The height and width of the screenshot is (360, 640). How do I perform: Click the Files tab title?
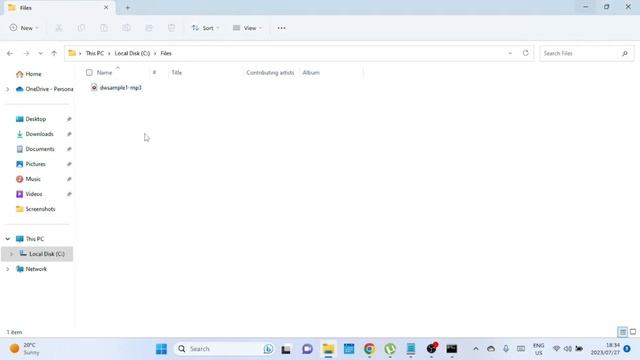coord(26,8)
